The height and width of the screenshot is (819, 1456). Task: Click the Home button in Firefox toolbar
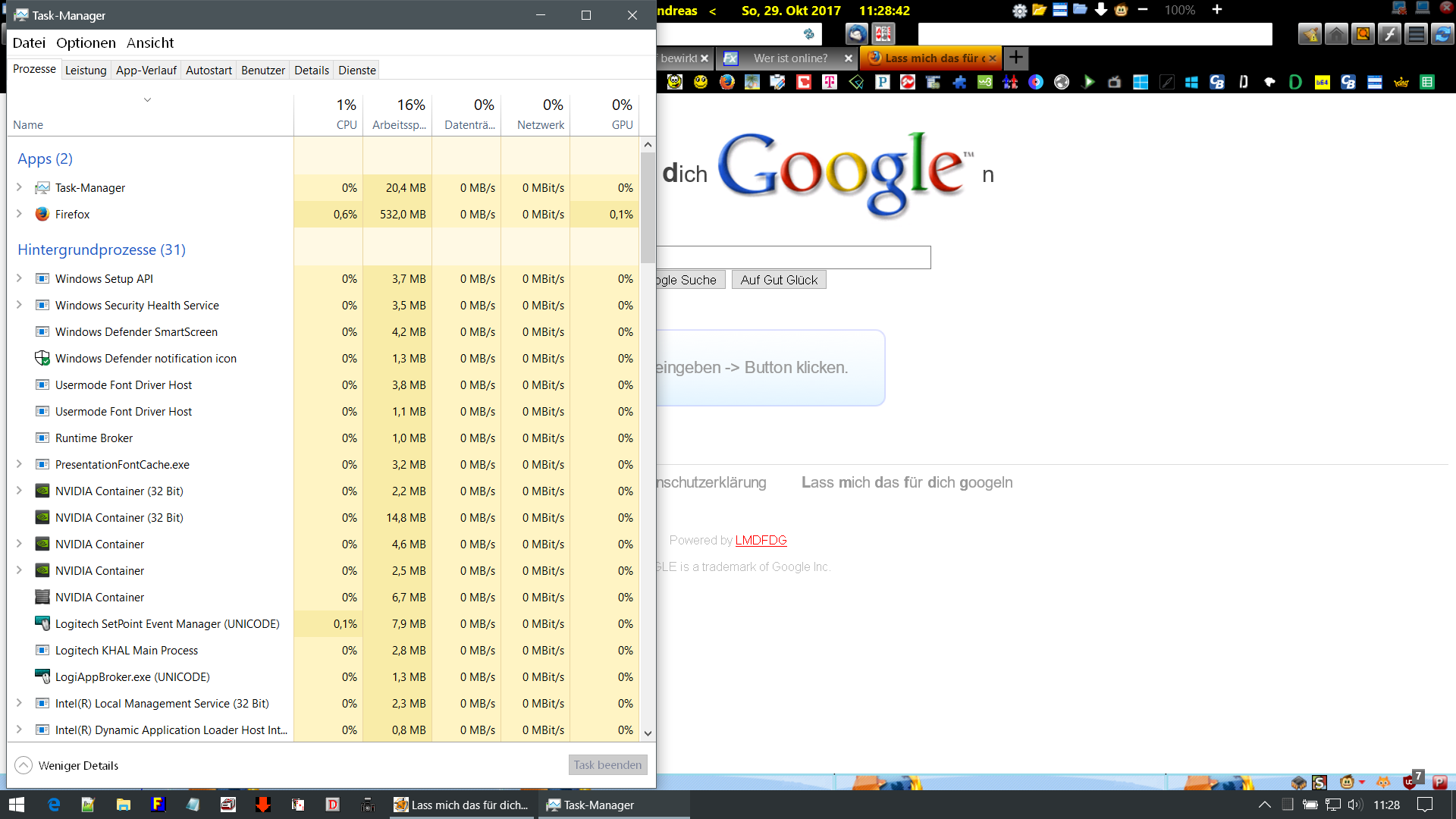[1336, 34]
